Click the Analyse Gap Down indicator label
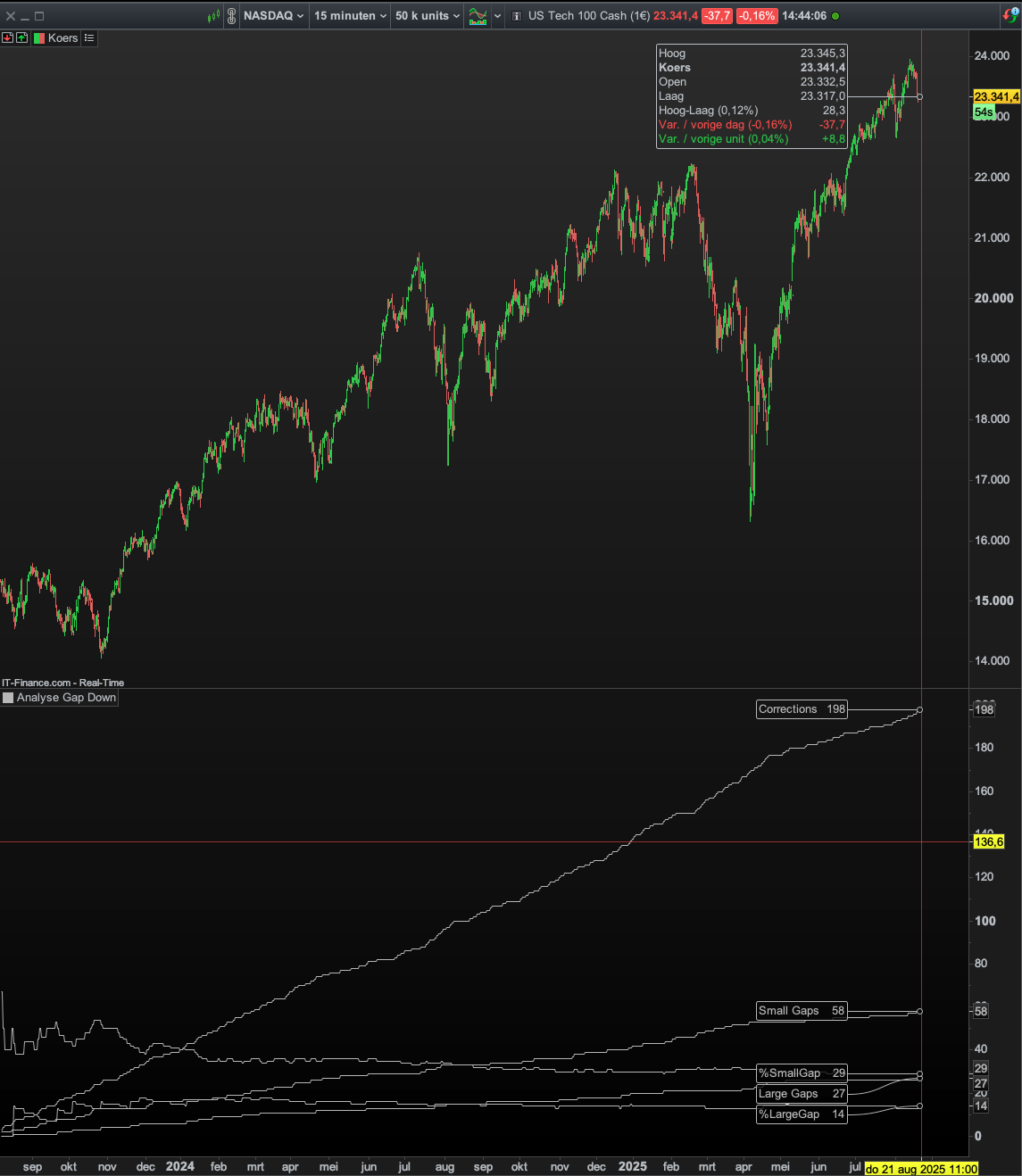The width and height of the screenshot is (1022, 1176). (66, 698)
